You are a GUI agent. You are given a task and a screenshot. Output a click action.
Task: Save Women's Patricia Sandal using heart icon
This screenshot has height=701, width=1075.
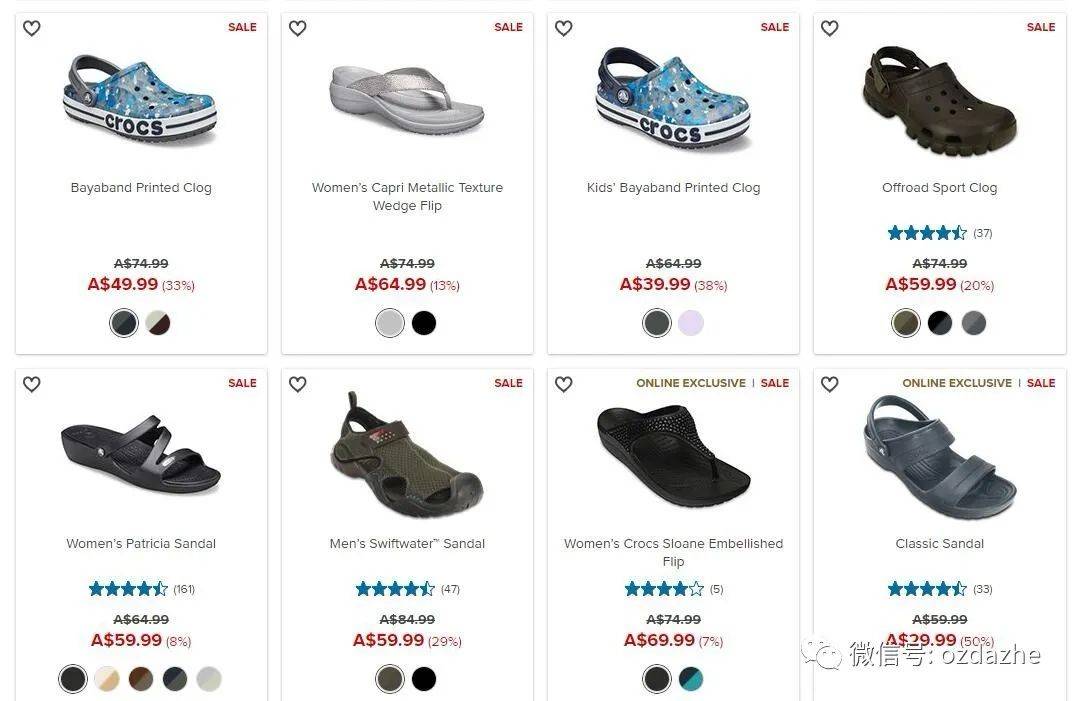click(x=32, y=384)
